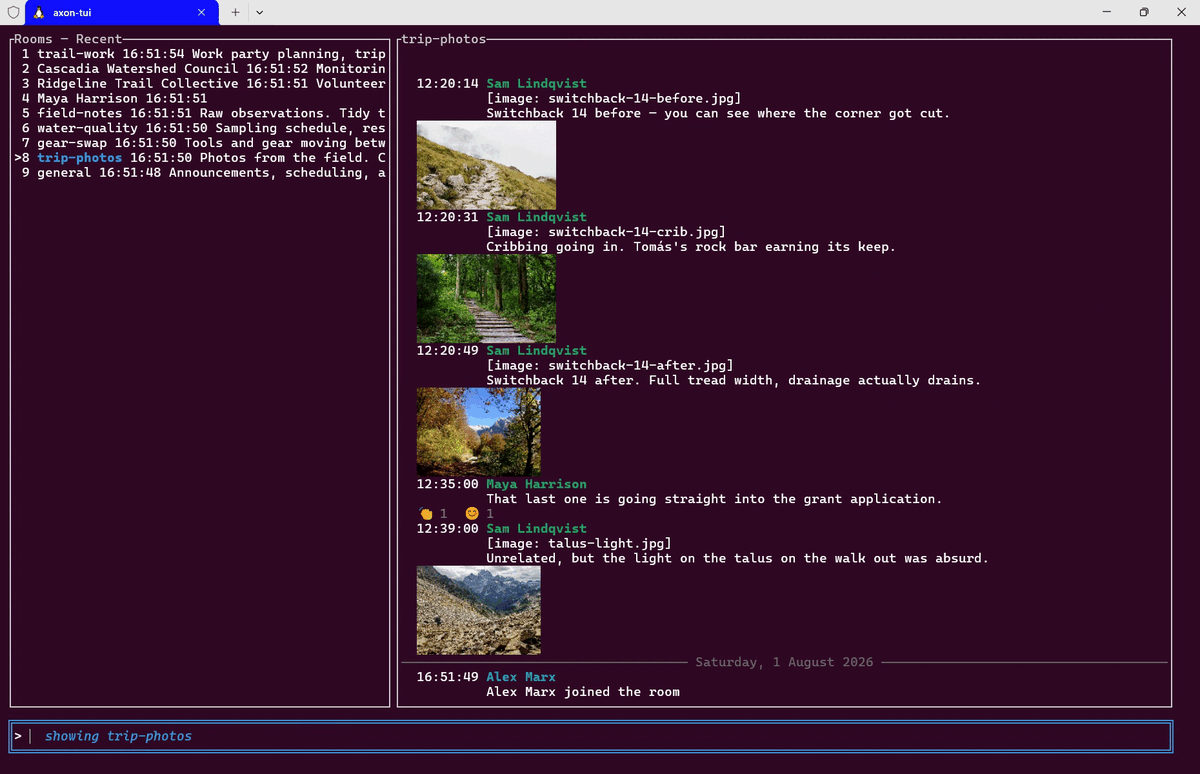Close the axon-tui tab
This screenshot has width=1200, height=774.
(201, 12)
